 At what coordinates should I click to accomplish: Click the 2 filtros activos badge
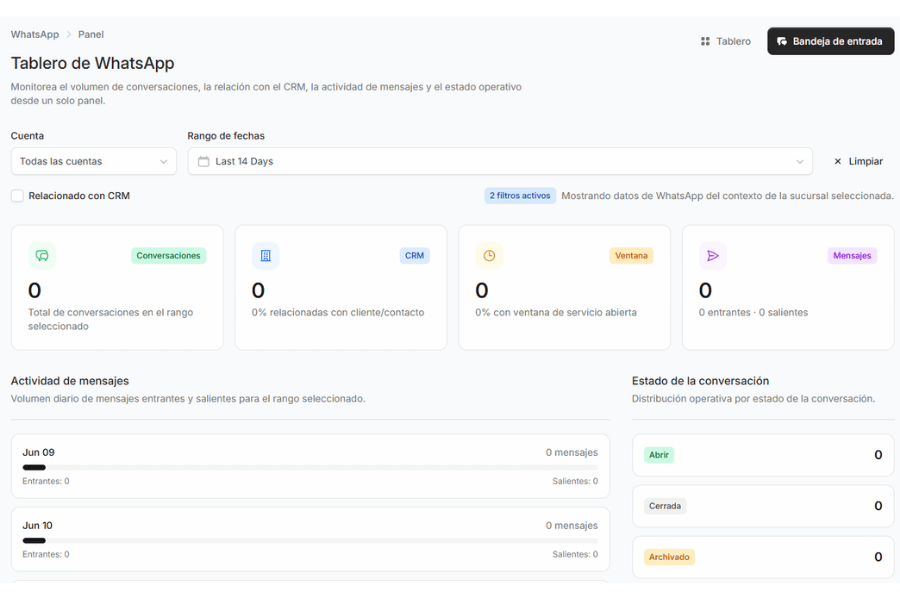coord(519,196)
